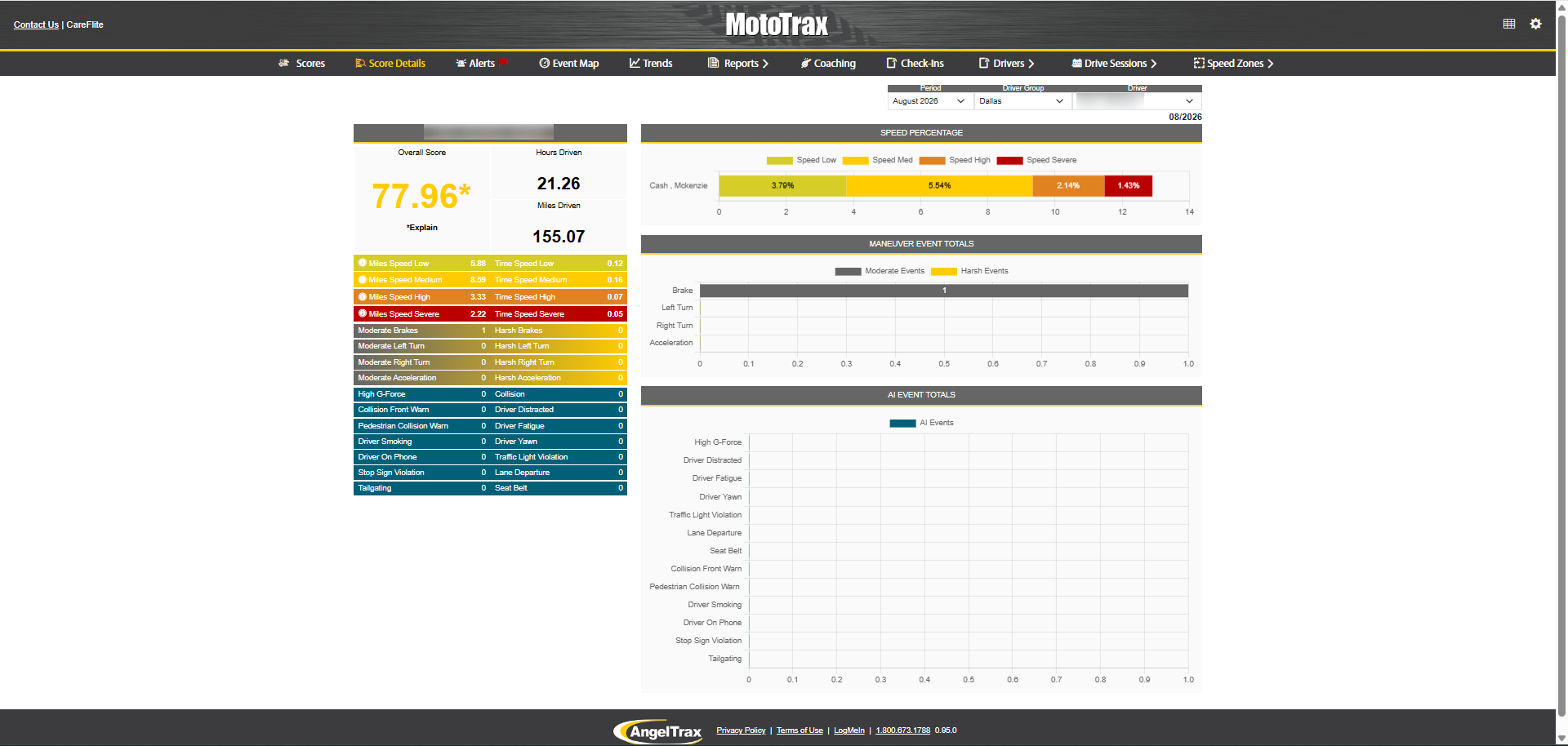Click the Speed Zones dashed-square icon
1568x746 pixels.
(x=1199, y=63)
